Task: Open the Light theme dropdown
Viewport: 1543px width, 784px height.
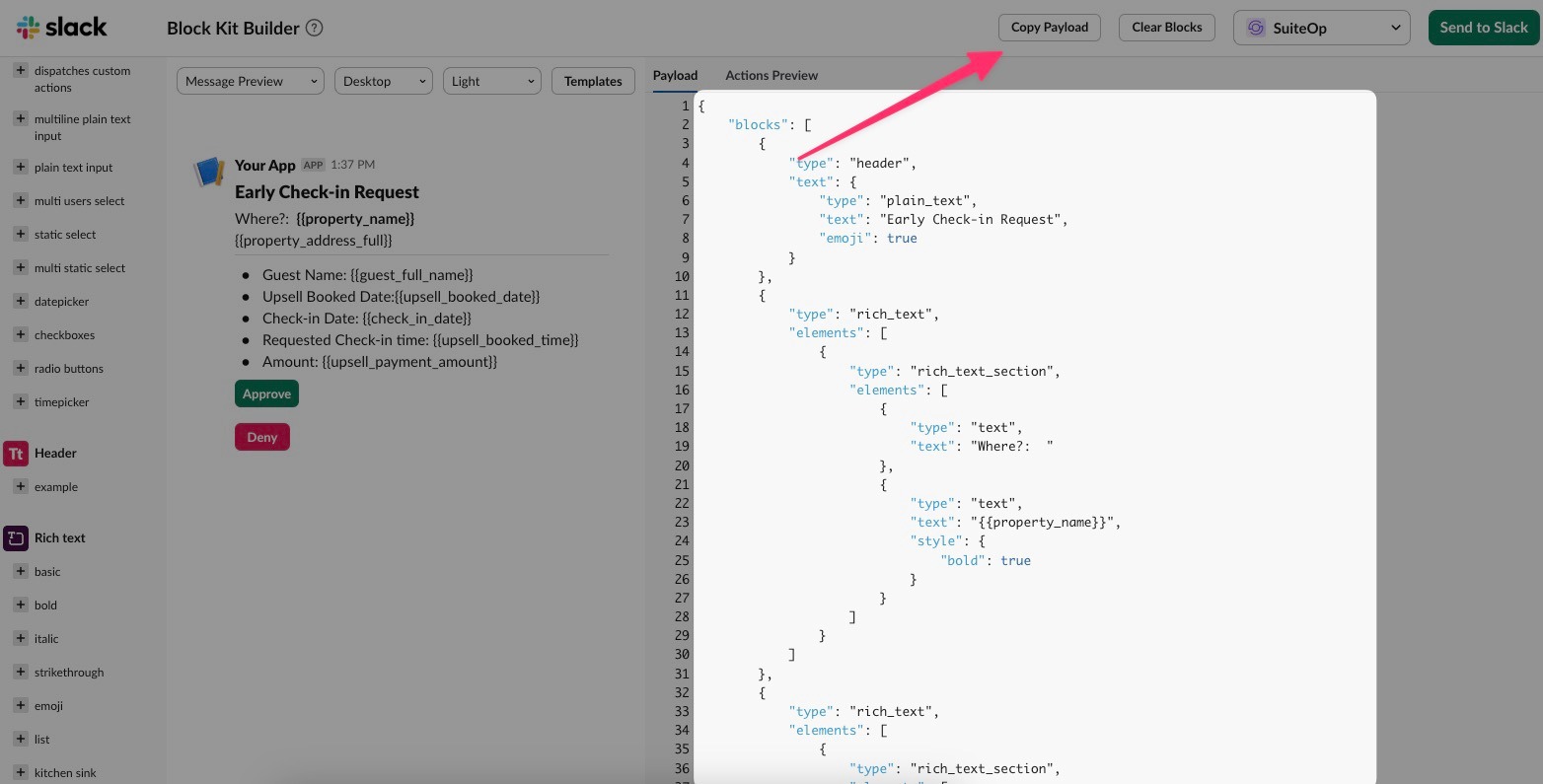Action: (x=491, y=81)
